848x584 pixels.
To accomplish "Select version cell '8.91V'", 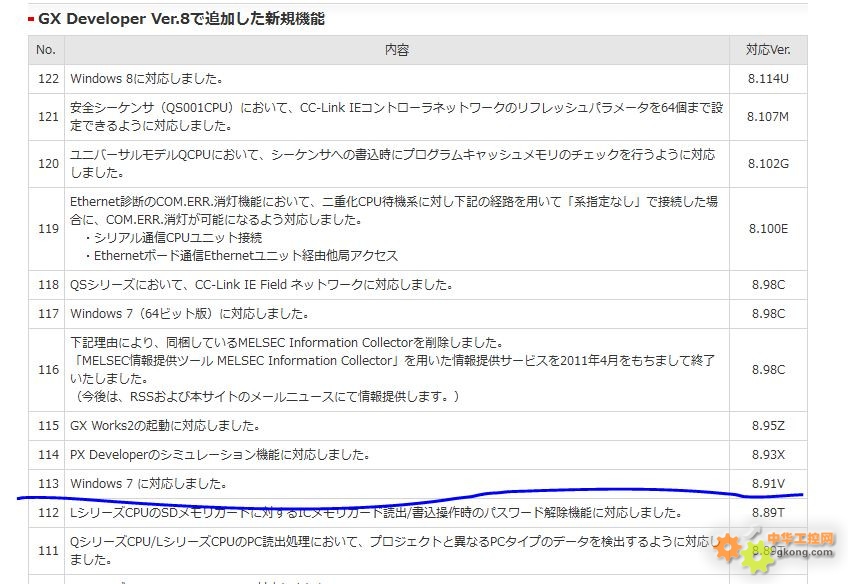I will 768,484.
